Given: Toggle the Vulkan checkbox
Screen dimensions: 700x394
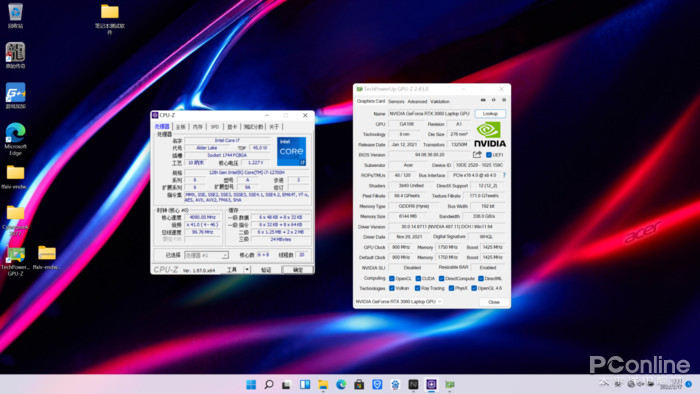Looking at the screenshot, I should (x=392, y=288).
